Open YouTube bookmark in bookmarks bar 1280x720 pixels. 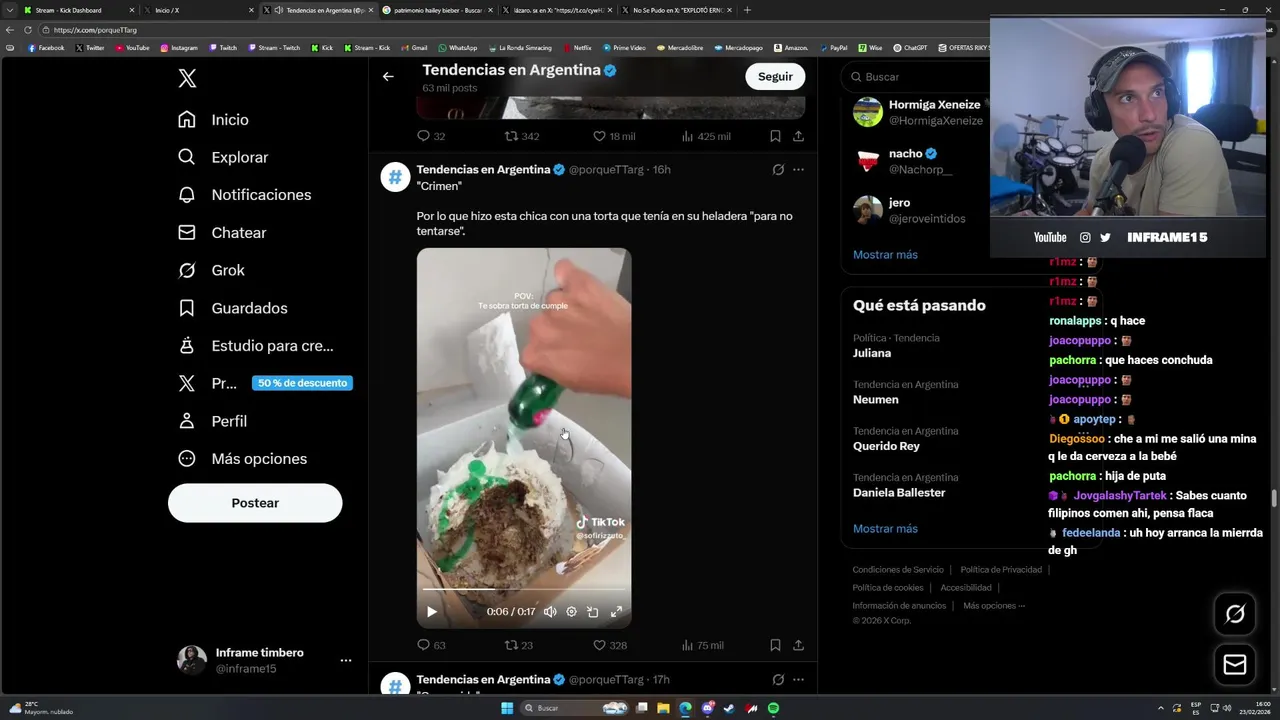pyautogui.click(x=132, y=48)
